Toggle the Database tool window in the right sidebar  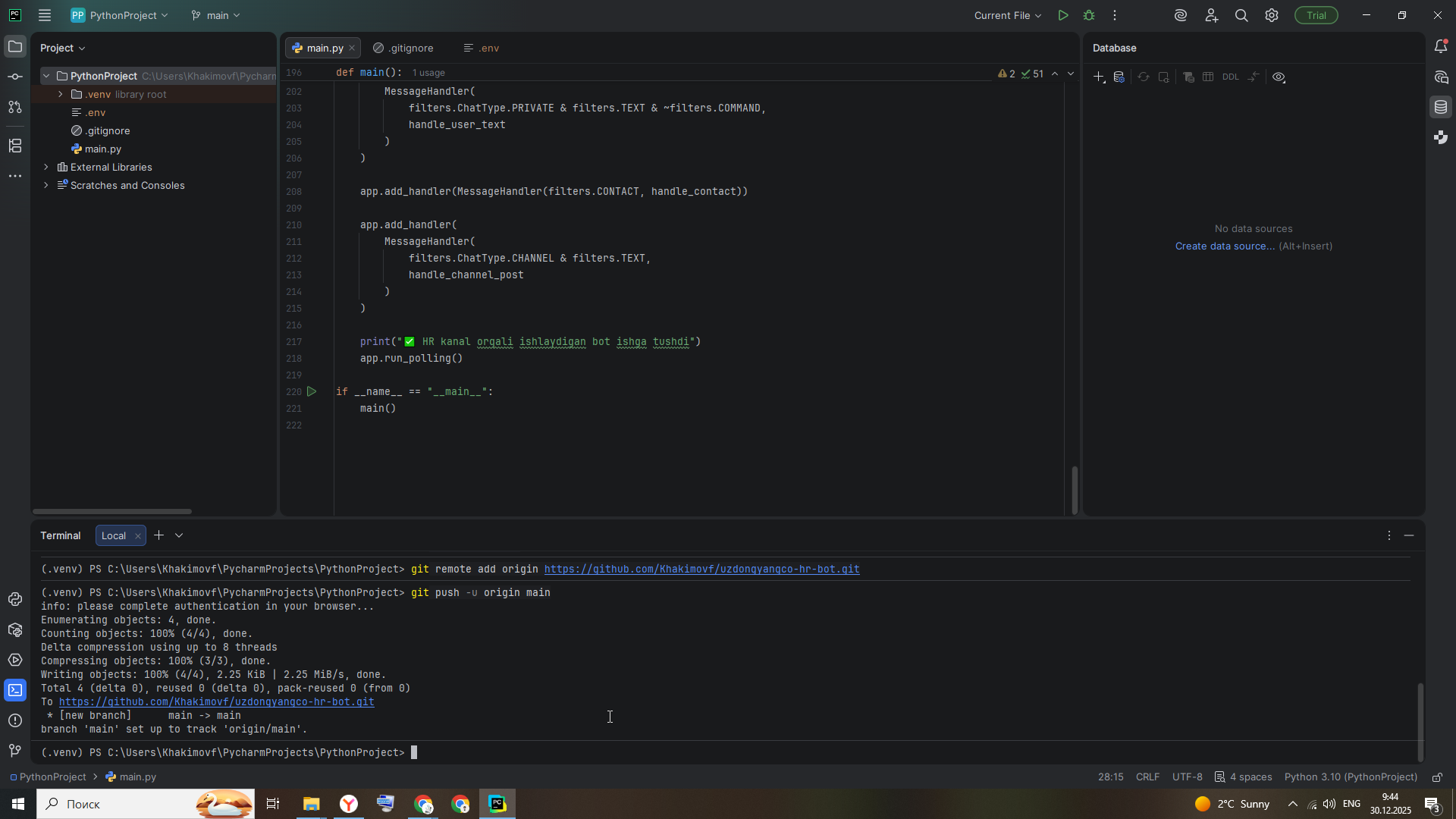click(1441, 108)
